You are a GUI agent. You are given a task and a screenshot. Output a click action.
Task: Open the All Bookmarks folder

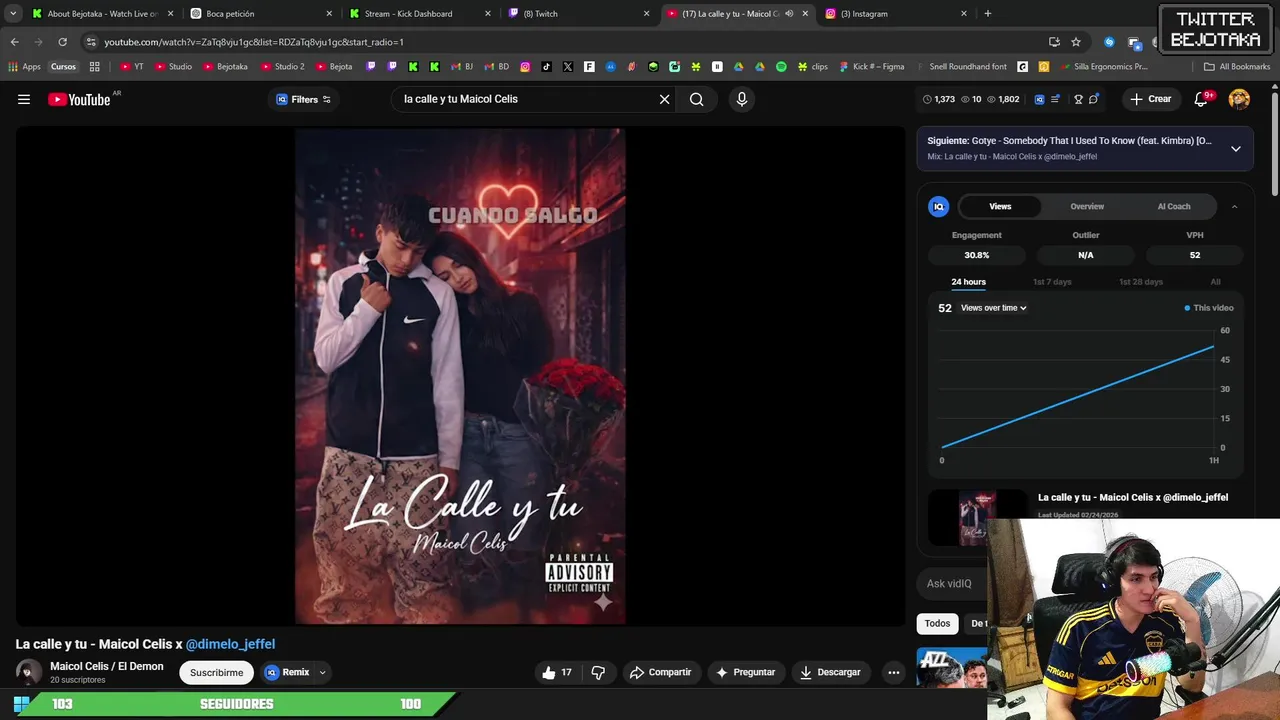pyautogui.click(x=1237, y=67)
